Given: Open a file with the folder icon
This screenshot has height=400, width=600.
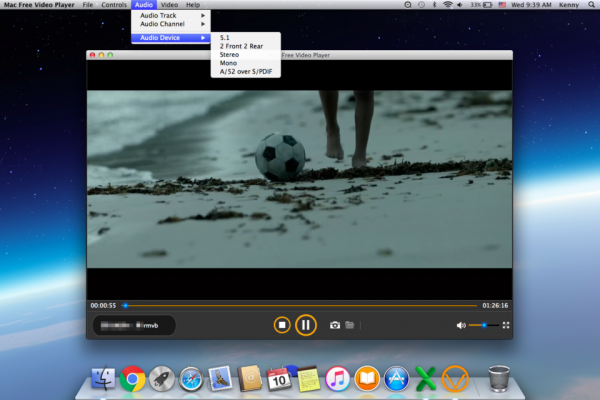Looking at the screenshot, I should pos(349,325).
